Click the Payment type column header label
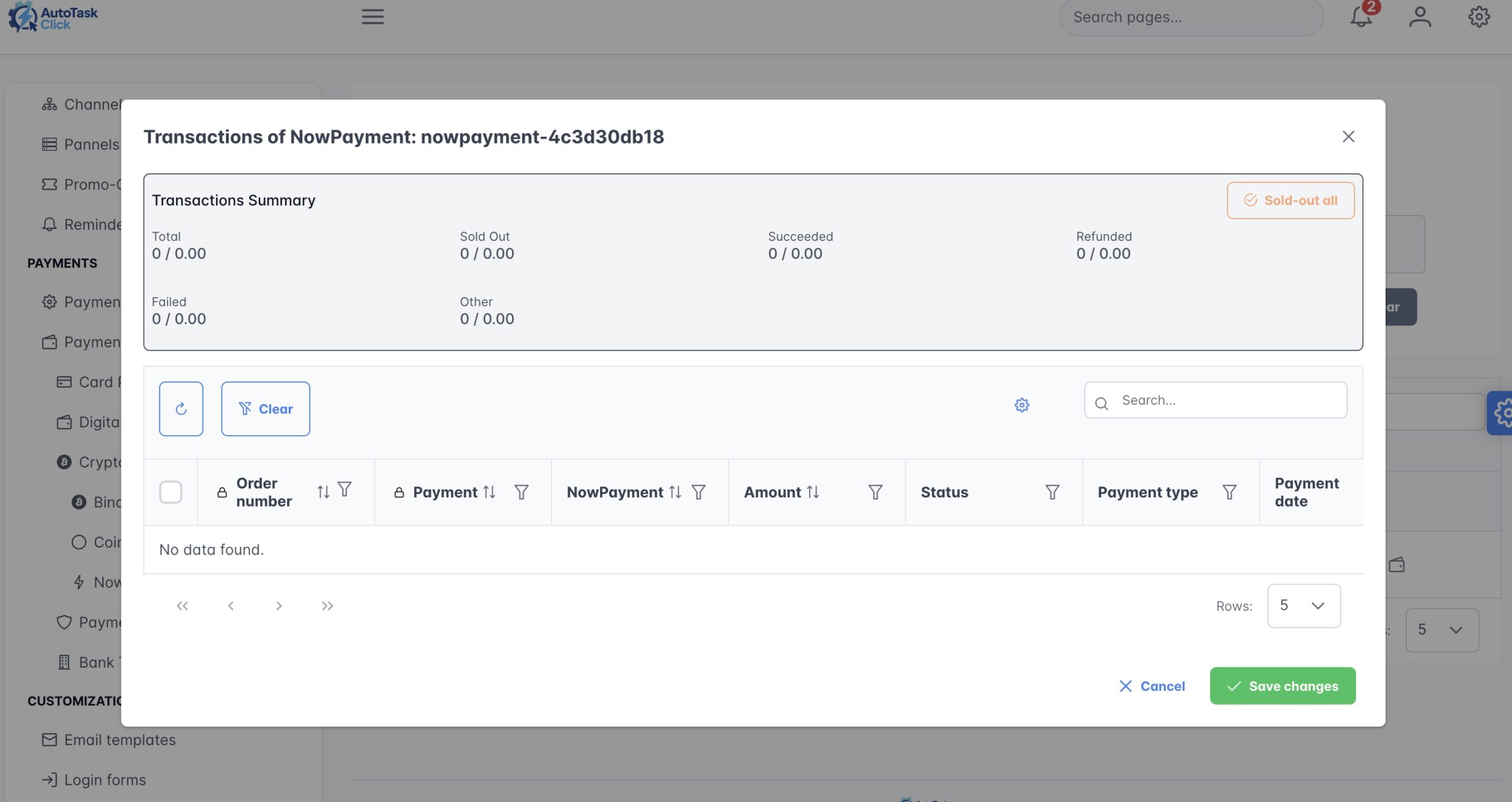 [x=1148, y=492]
